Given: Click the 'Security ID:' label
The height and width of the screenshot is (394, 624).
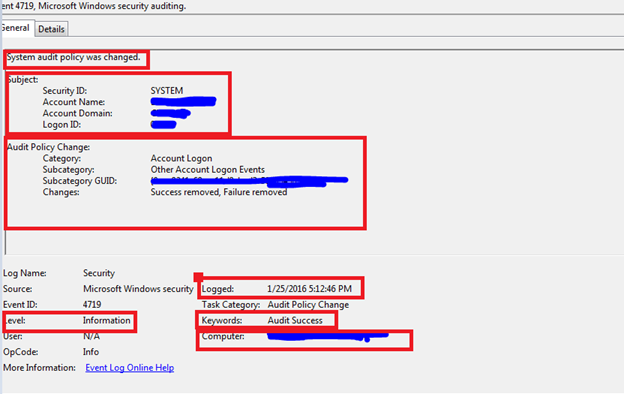Looking at the screenshot, I should 64,91.
